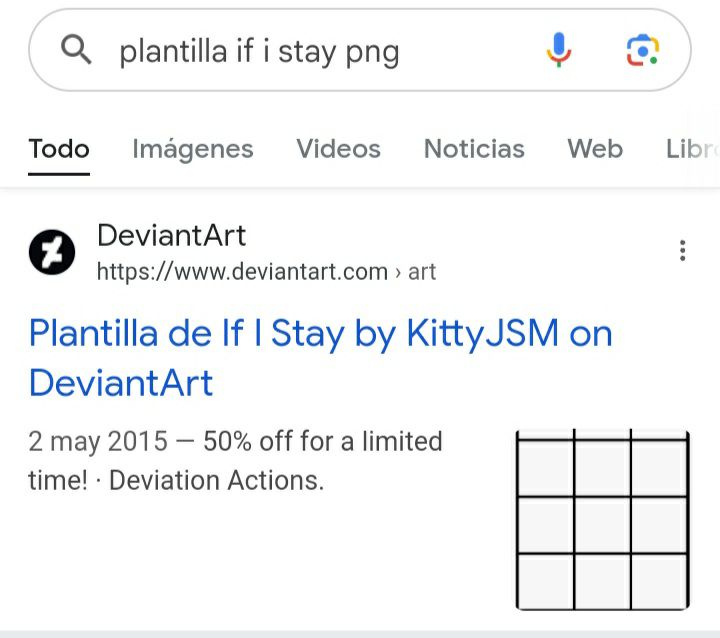Start voice search with microphone icon
Screen dimensions: 720x638
click(x=558, y=50)
